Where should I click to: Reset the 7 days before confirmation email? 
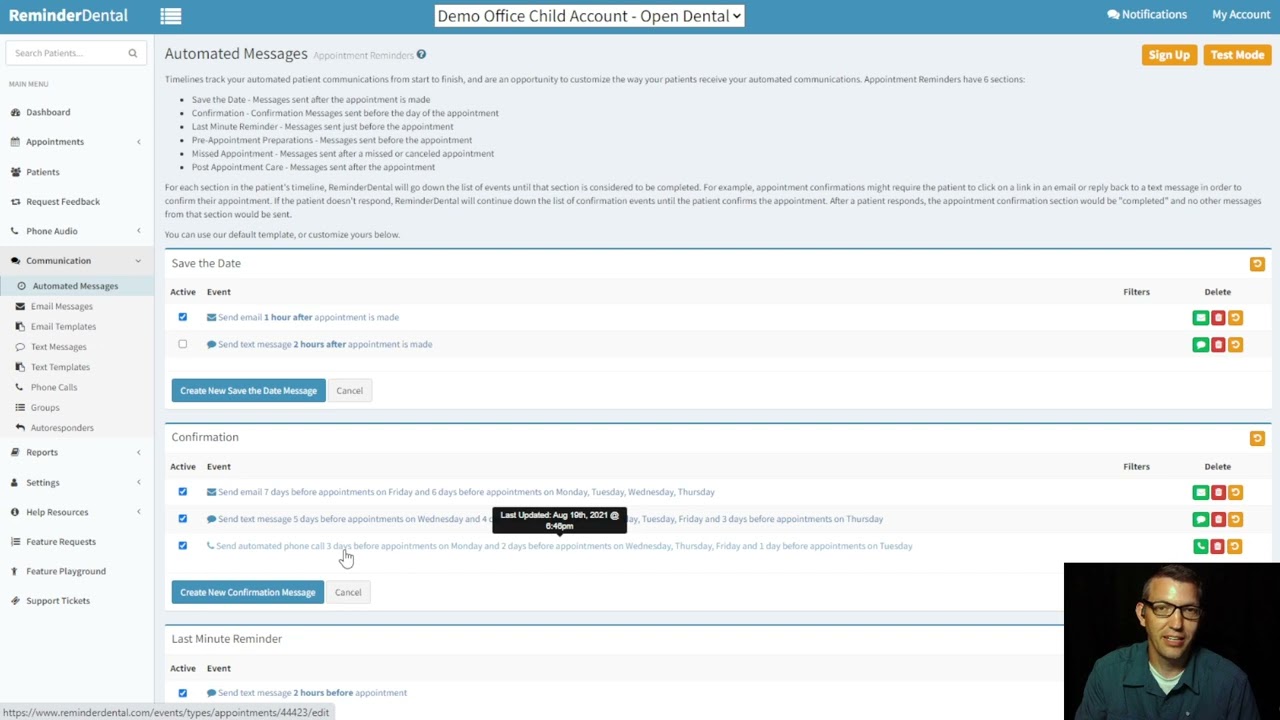coord(1235,493)
